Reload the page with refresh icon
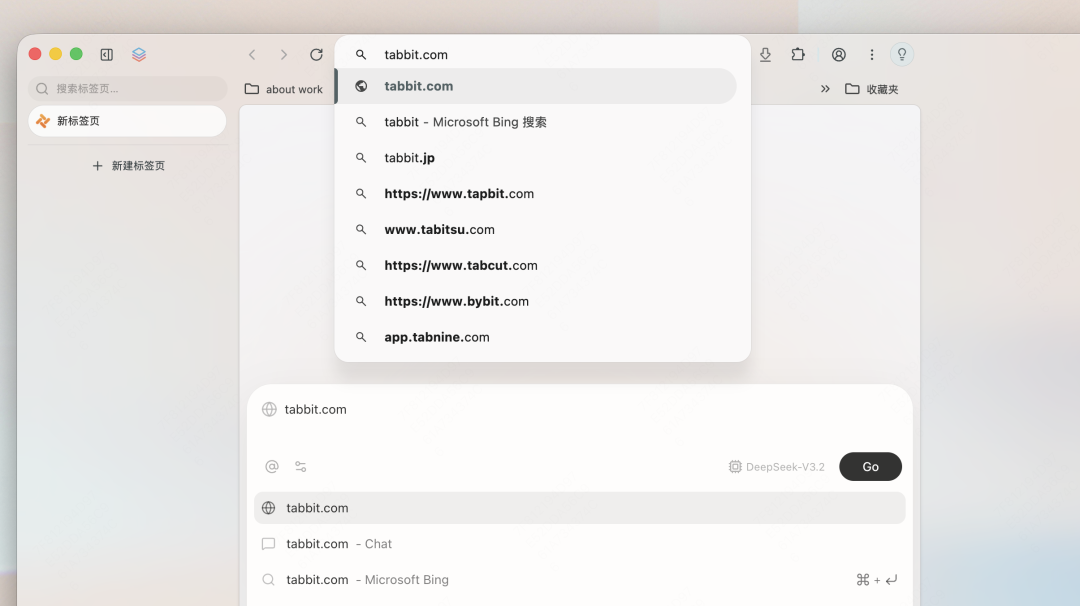Screen dimensions: 1080x606 click(x=316, y=54)
